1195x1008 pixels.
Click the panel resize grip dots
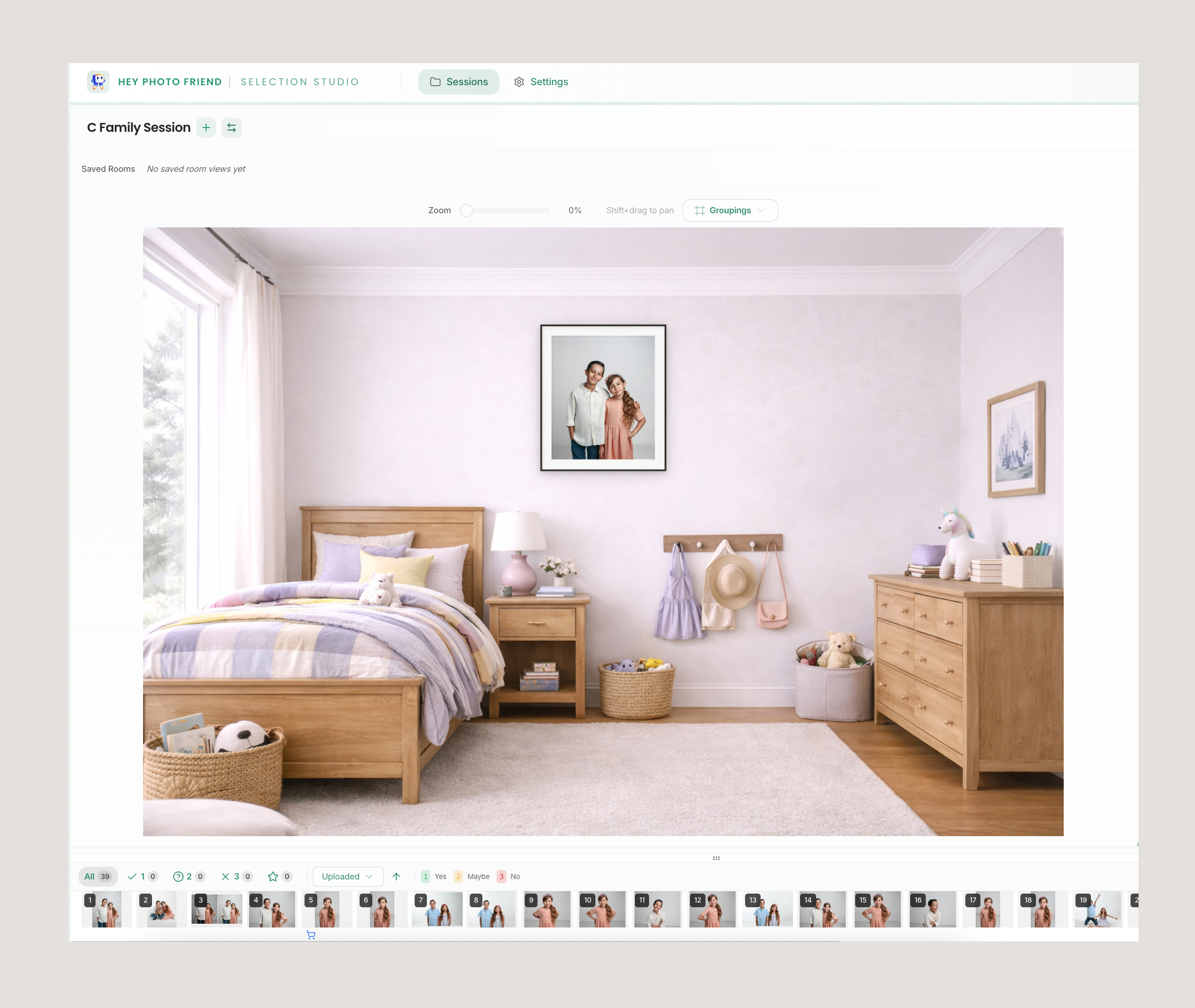[x=716, y=858]
